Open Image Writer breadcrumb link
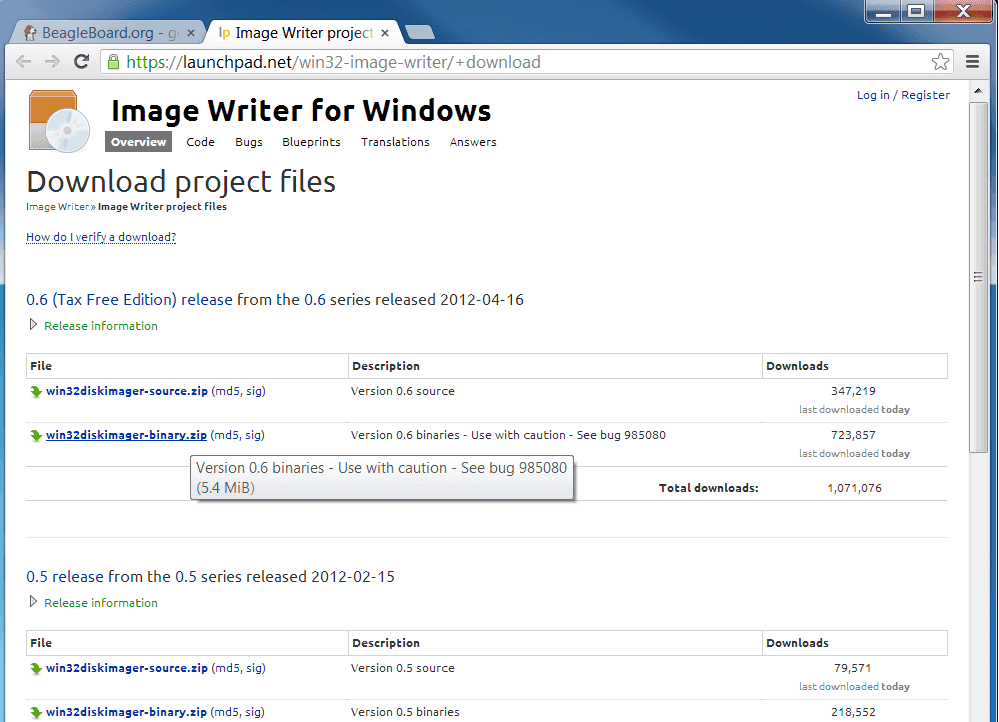999x722 pixels. (57, 206)
